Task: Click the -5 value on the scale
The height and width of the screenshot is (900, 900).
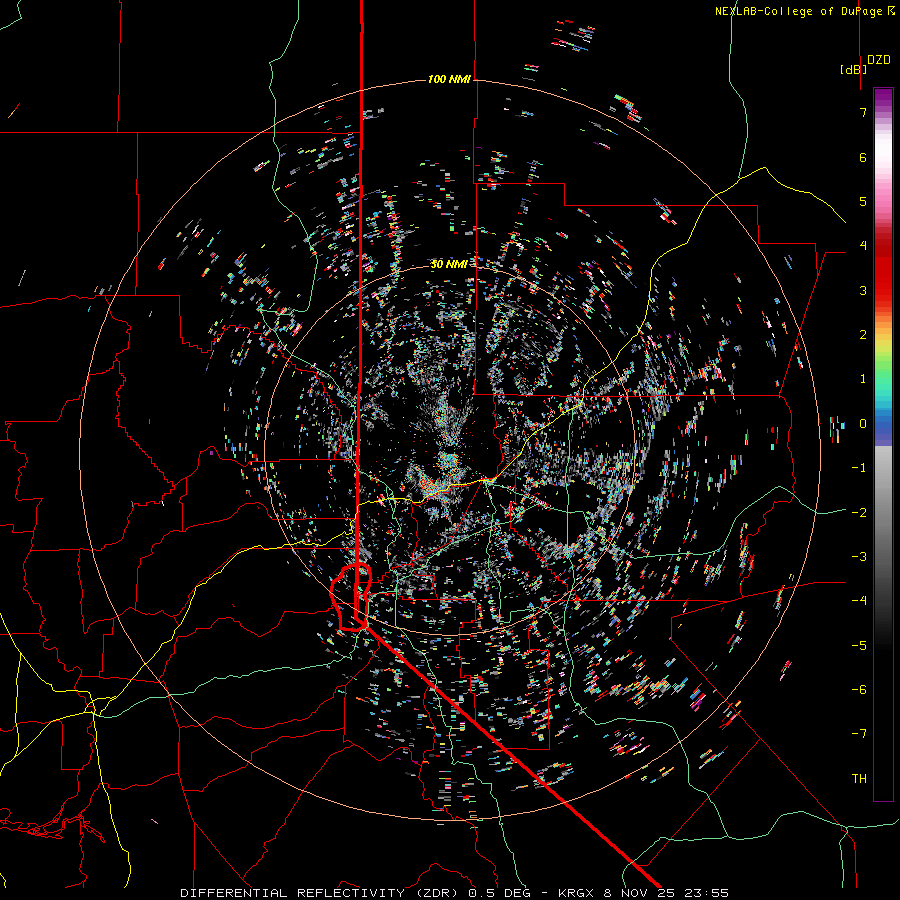Action: [x=859, y=646]
